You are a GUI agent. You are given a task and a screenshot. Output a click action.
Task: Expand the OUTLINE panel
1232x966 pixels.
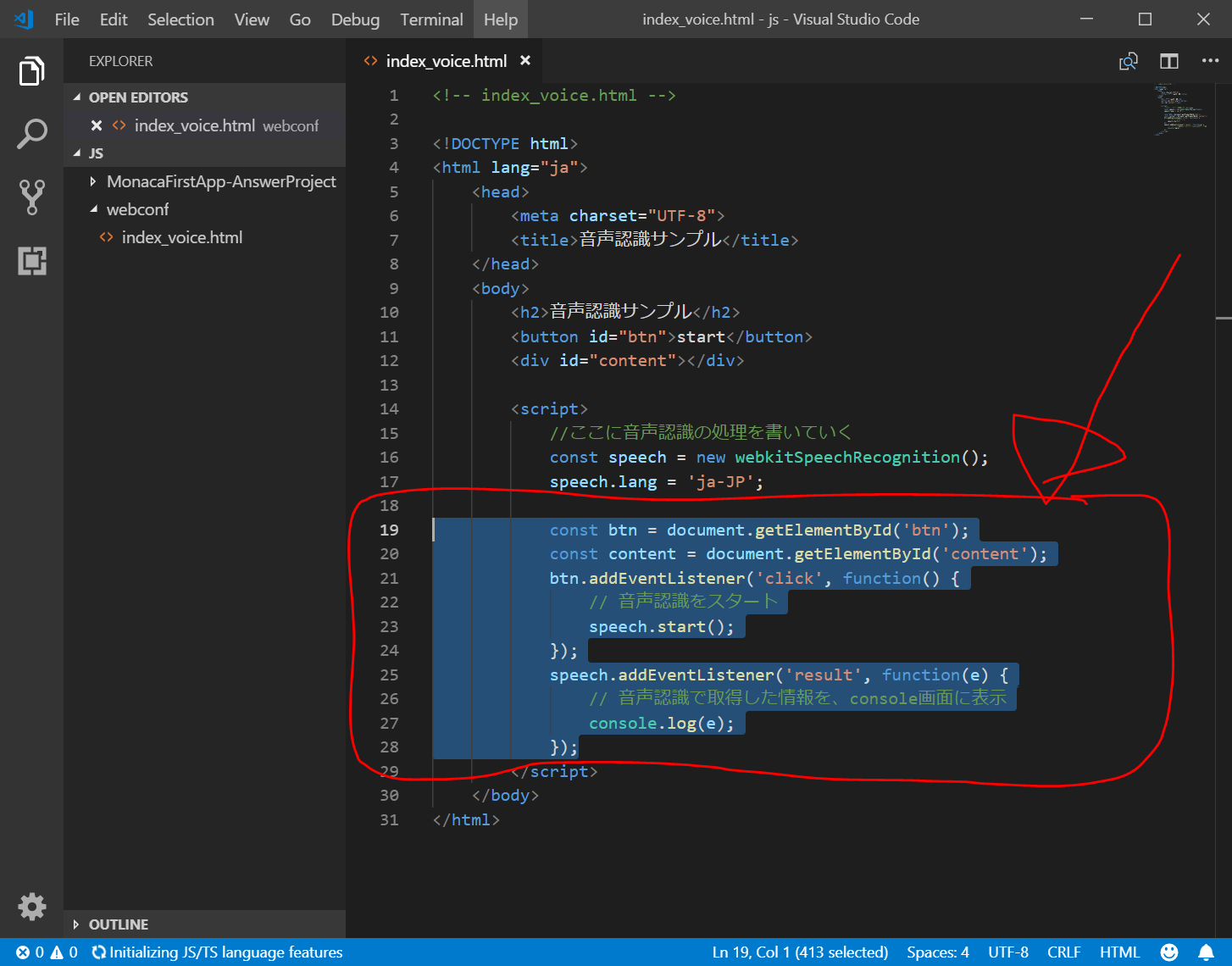pos(118,924)
